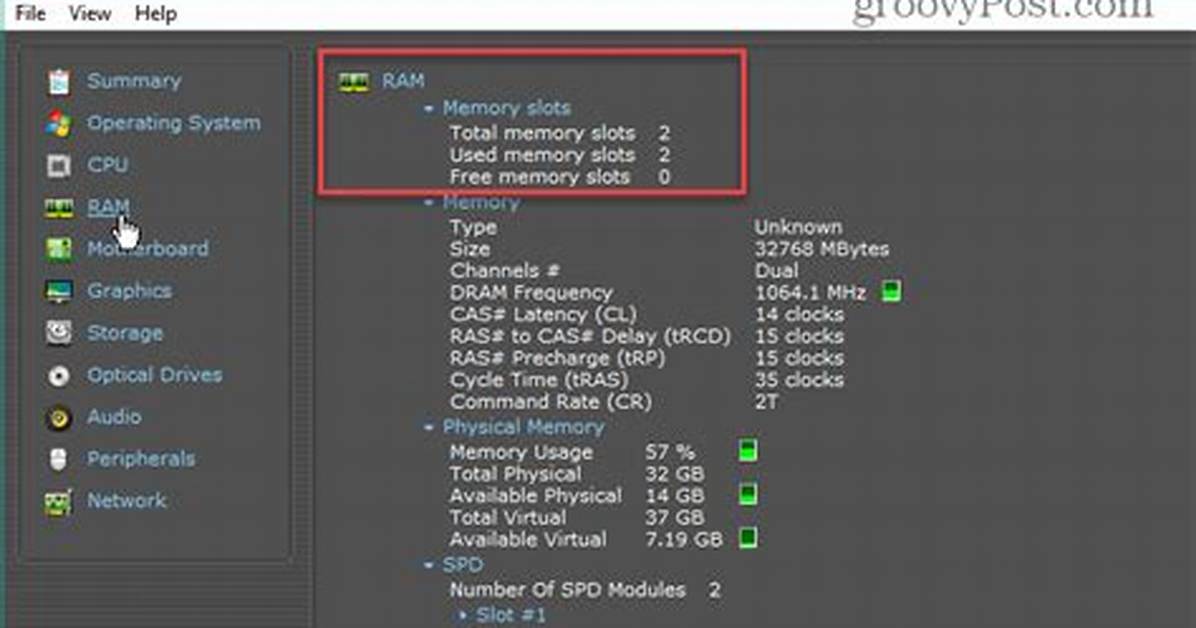Image resolution: width=1196 pixels, height=628 pixels.
Task: Click the Summary clipboard icon
Action: tap(59, 82)
